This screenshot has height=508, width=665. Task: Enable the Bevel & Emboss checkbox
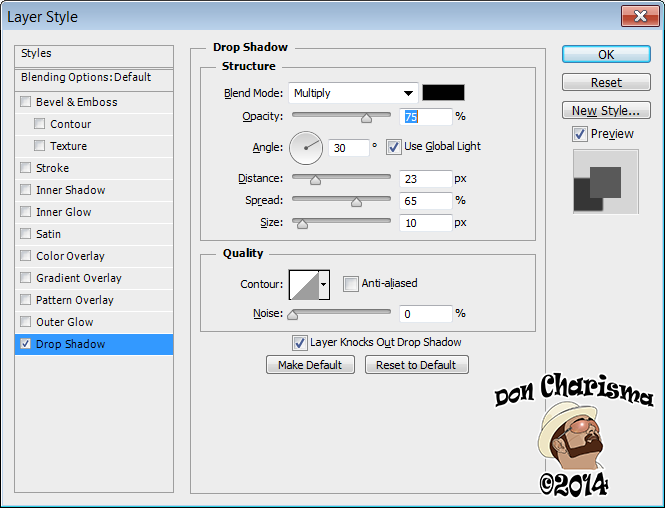point(26,102)
